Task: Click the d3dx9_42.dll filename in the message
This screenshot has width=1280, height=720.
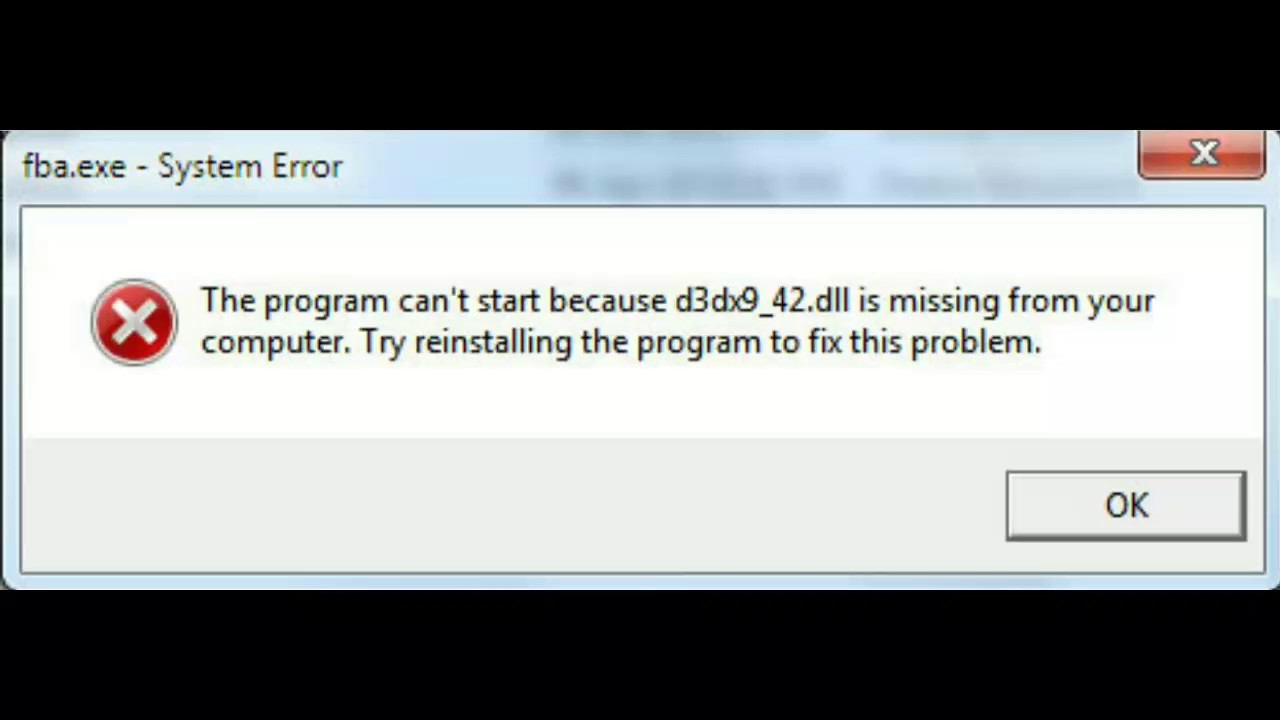Action: click(762, 301)
